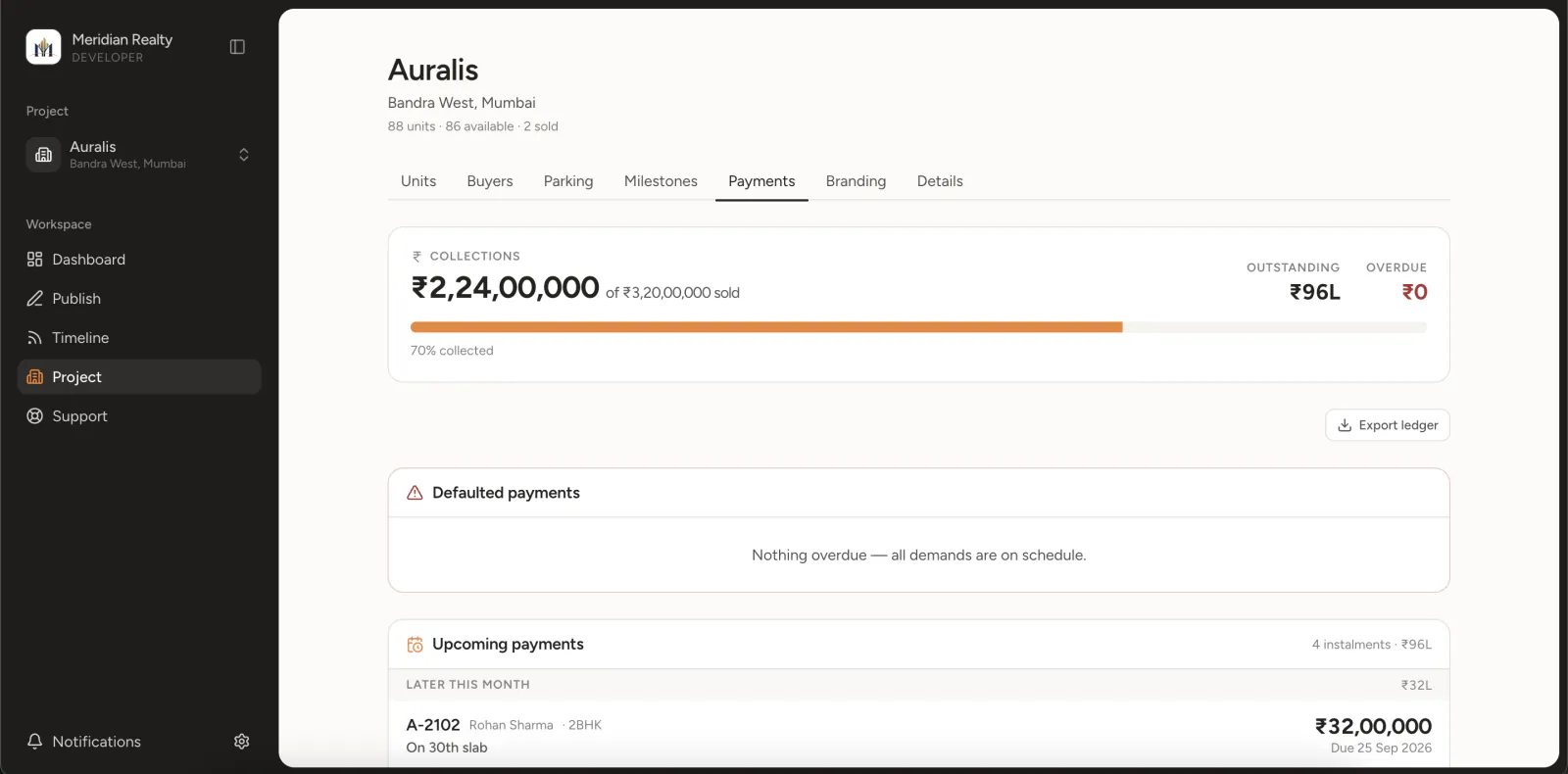Click the Notifications bell icon
This screenshot has width=1568, height=774.
pyautogui.click(x=35, y=742)
